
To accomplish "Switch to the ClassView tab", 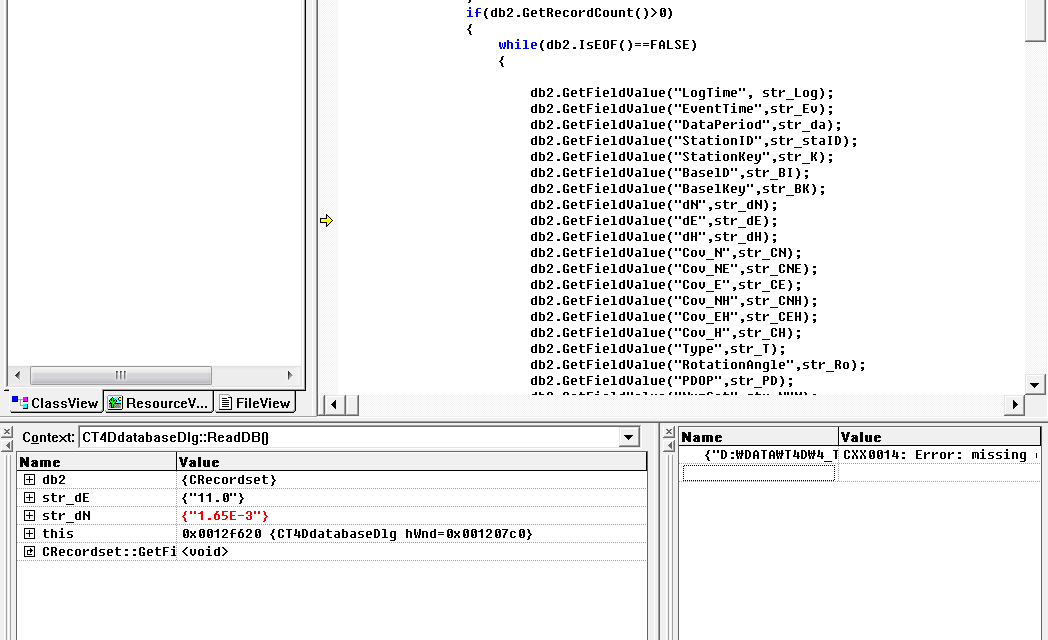I will 56,403.
